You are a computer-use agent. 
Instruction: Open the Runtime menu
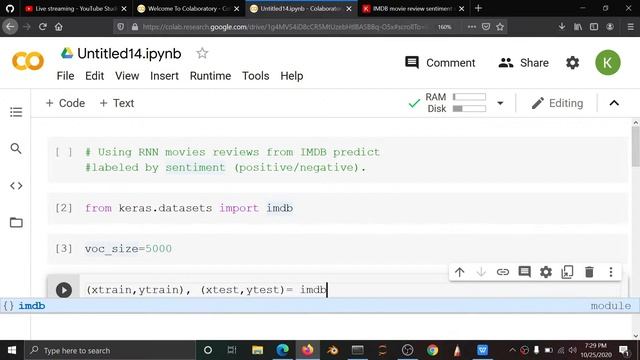point(210,76)
